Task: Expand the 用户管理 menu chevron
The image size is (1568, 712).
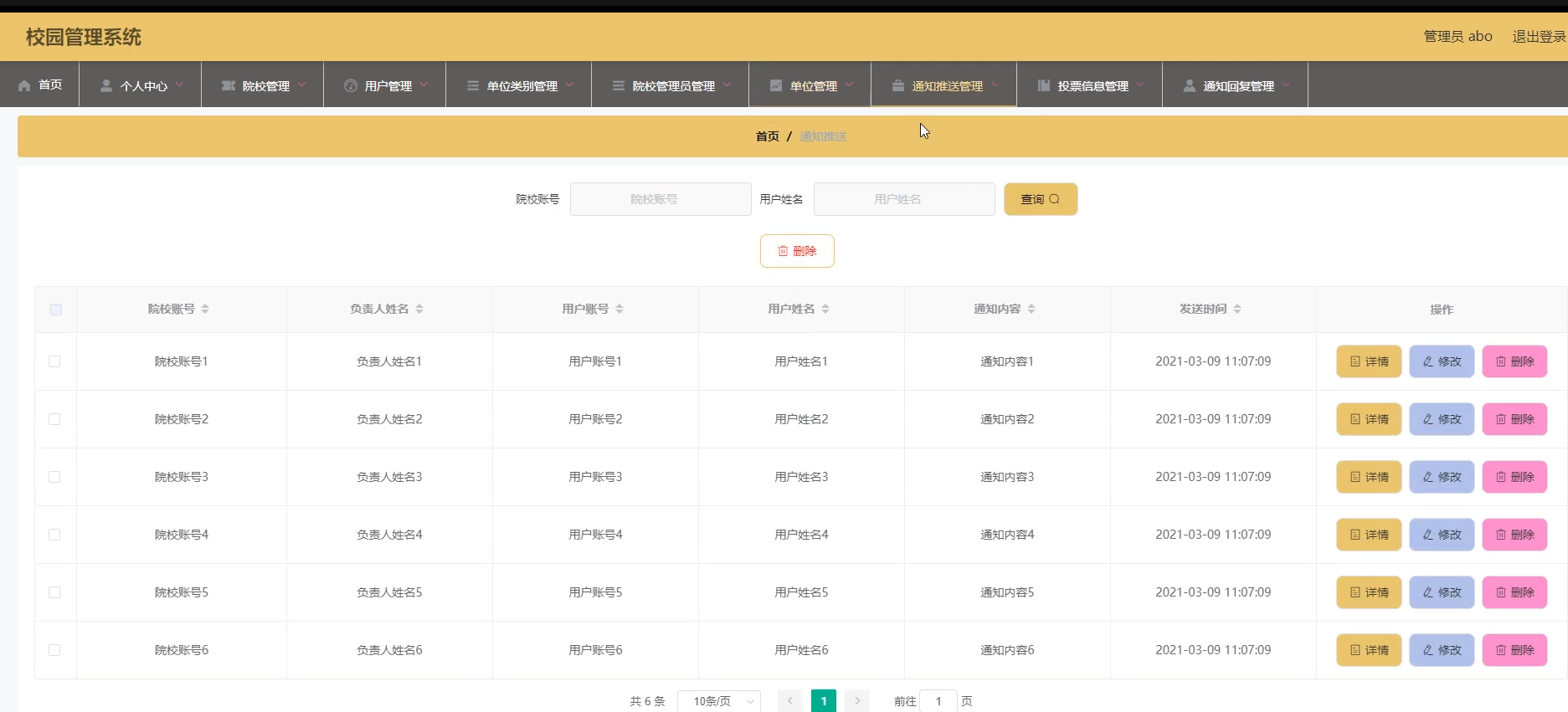Action: pyautogui.click(x=424, y=85)
